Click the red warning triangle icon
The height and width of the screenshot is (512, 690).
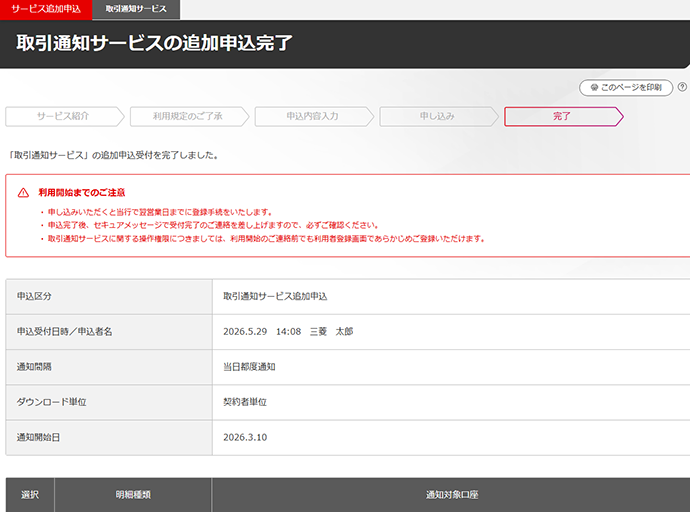(23, 192)
